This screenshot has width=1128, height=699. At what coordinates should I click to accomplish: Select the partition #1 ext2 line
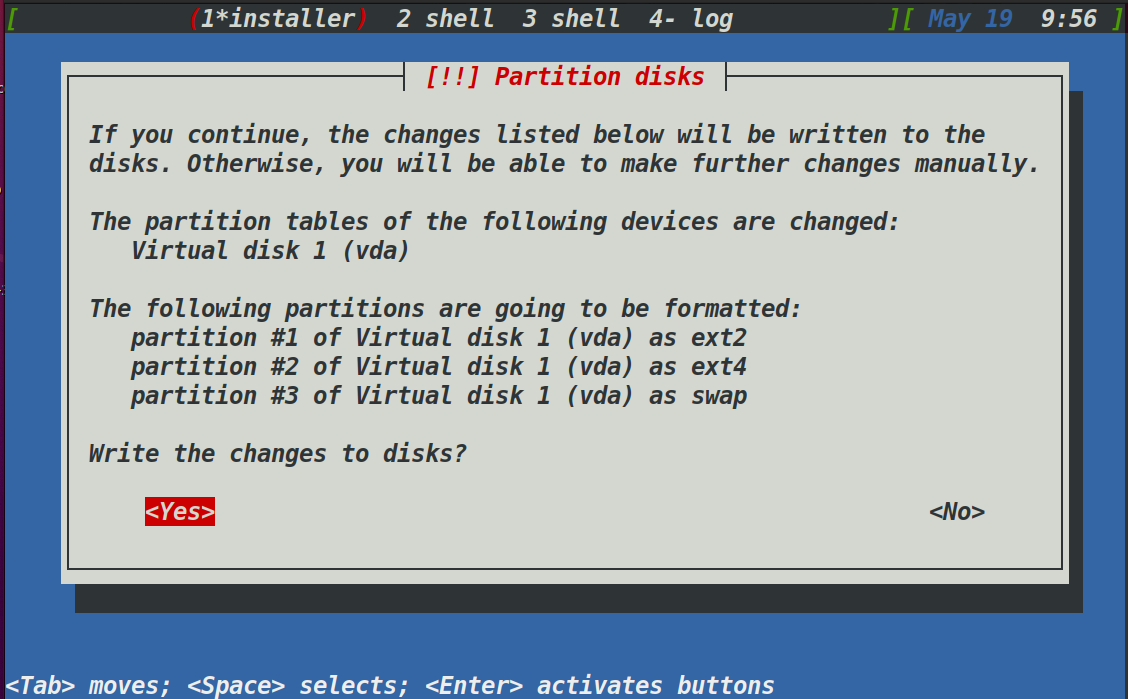[439, 337]
